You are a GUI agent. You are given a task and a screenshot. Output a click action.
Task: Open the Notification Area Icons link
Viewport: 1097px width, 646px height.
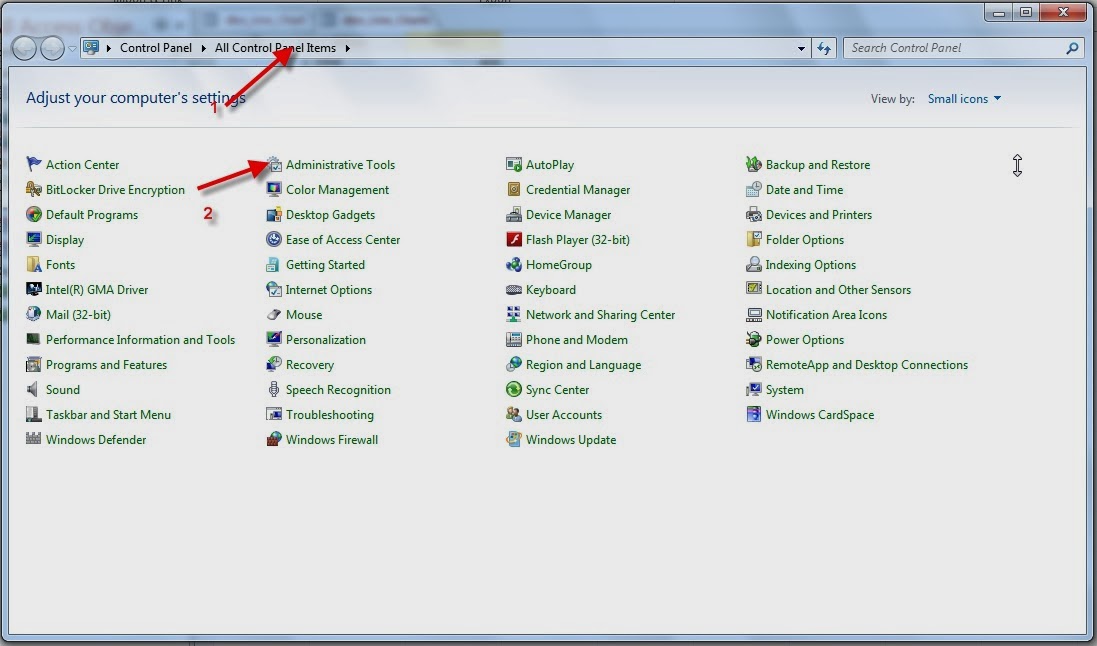coord(826,315)
